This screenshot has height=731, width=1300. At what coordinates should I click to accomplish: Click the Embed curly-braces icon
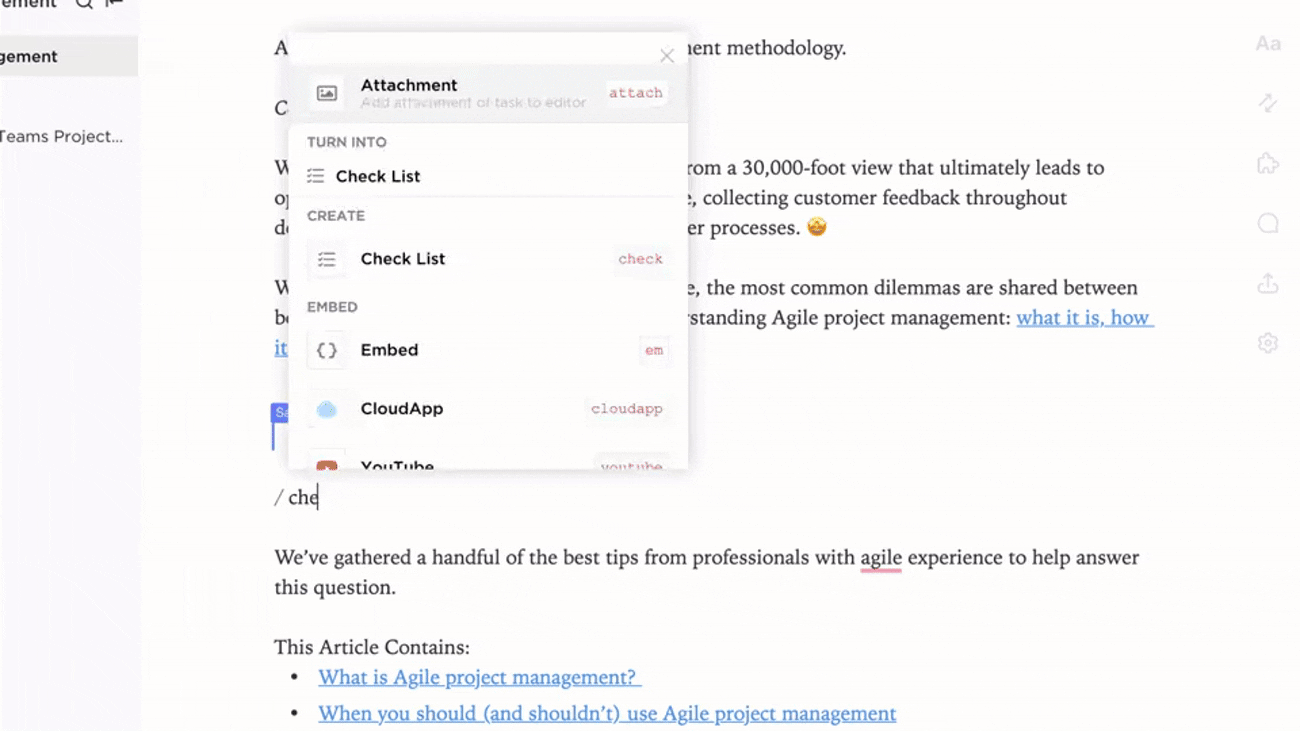coord(327,350)
